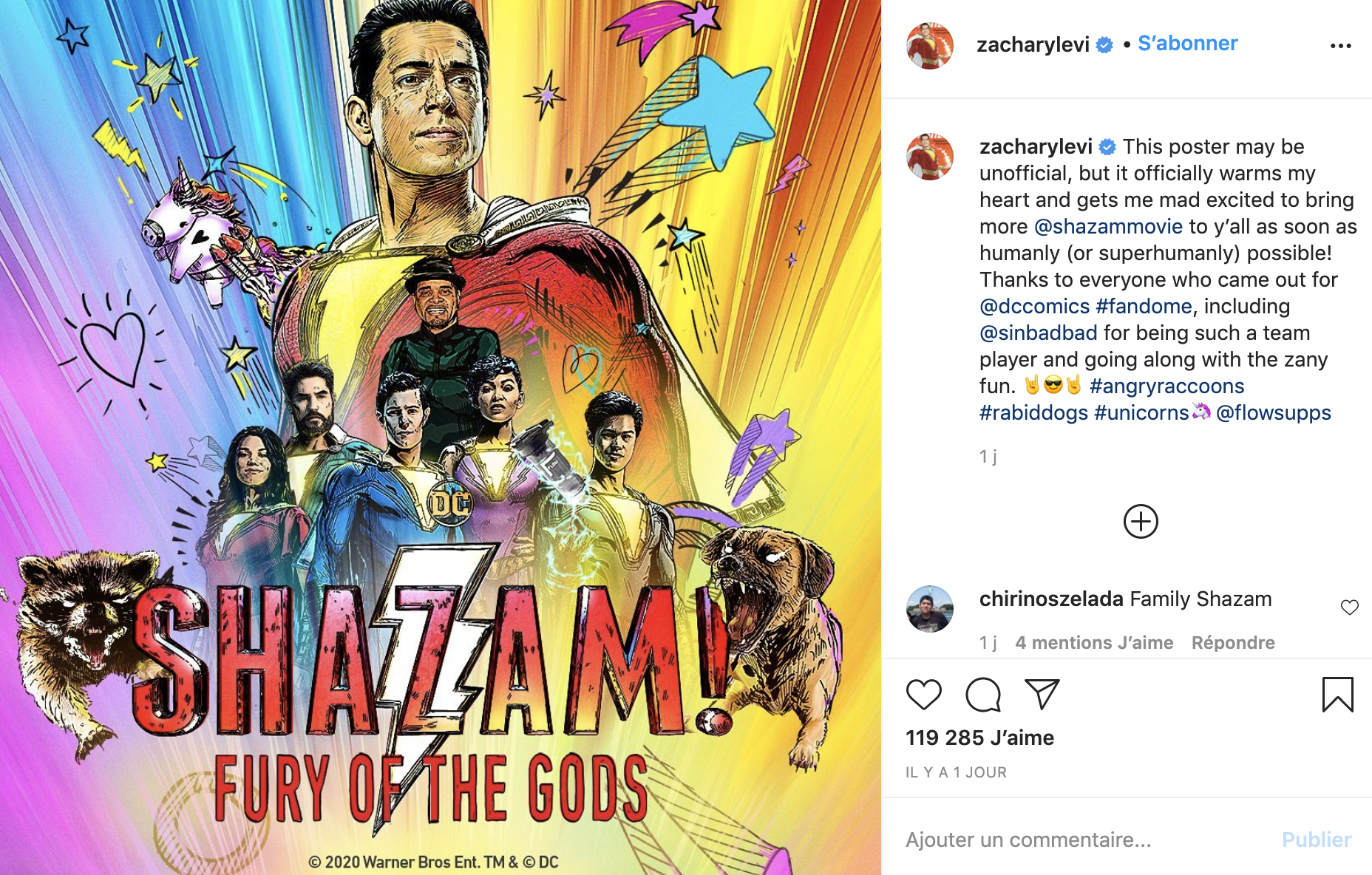Share post using paper plane icon
1372x875 pixels.
pos(1042,694)
